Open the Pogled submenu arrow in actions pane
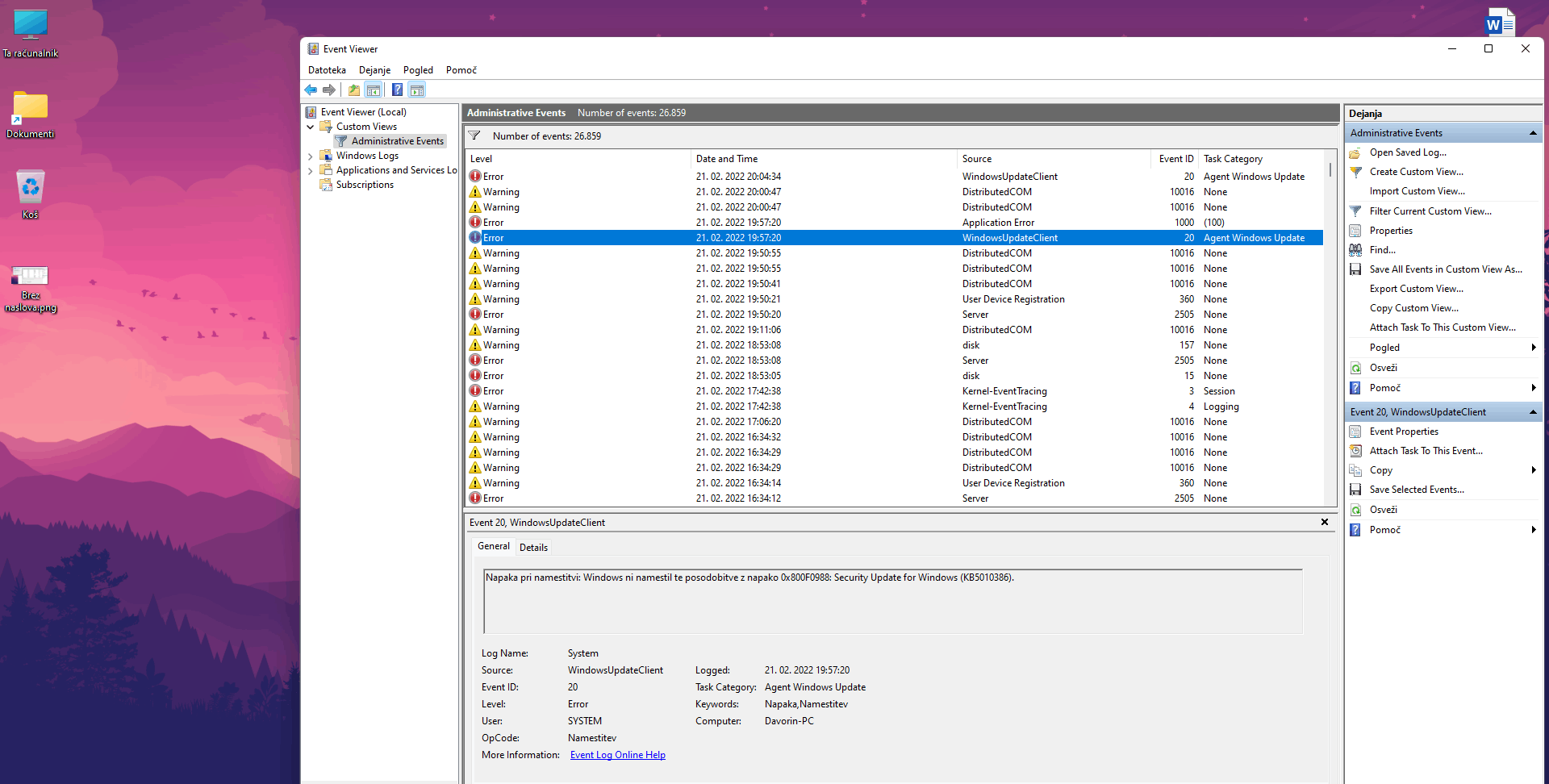The height and width of the screenshot is (784, 1549). coord(1534,348)
